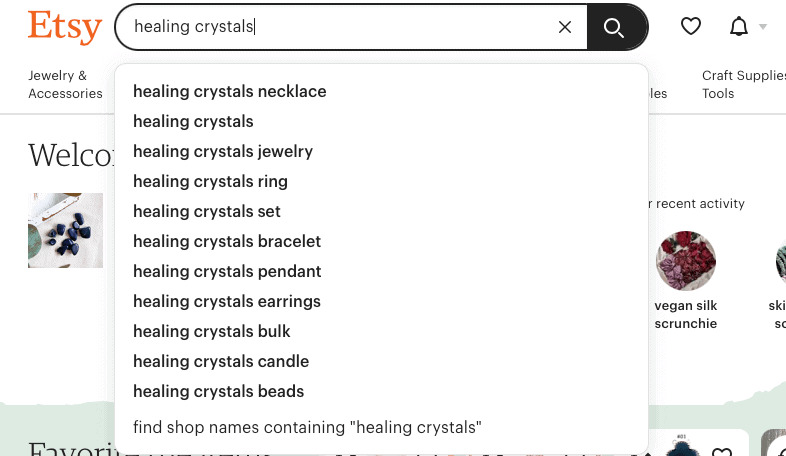Viewport: 786px width, 456px height.
Task: Select "healing crystals set" suggestion
Action: coord(207,211)
